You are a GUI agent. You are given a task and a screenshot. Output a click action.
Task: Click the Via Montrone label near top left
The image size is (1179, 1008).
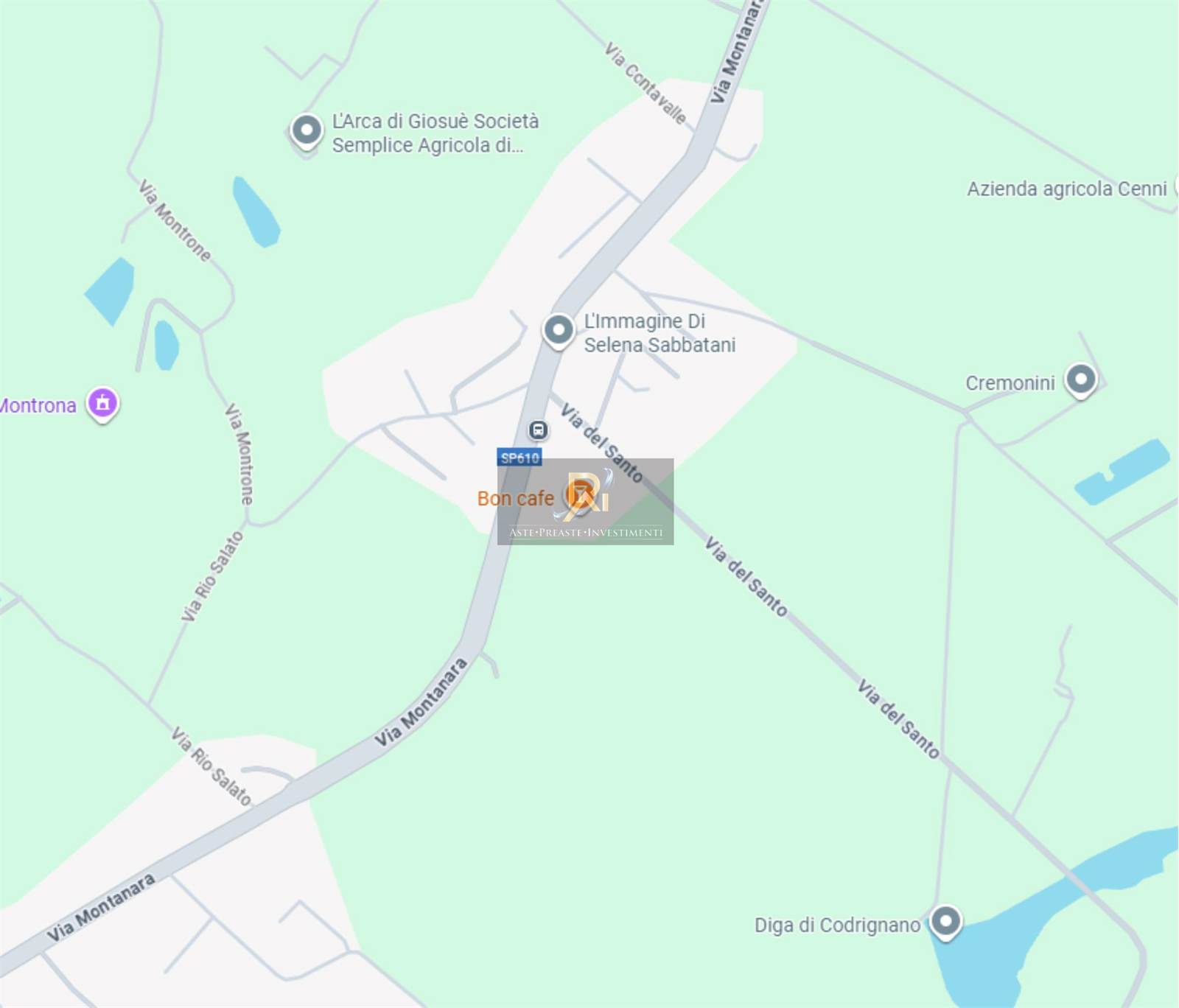(x=175, y=220)
